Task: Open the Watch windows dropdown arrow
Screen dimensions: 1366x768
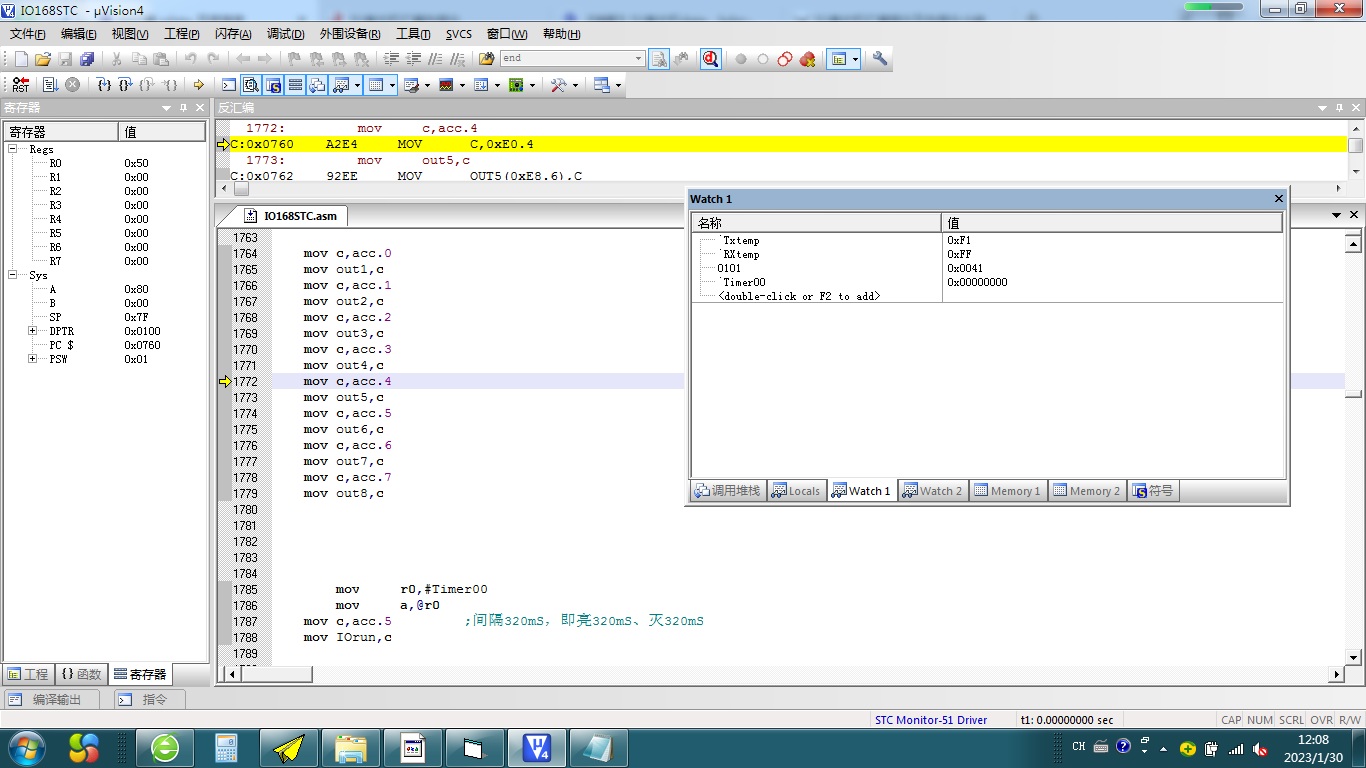Action: tap(357, 85)
